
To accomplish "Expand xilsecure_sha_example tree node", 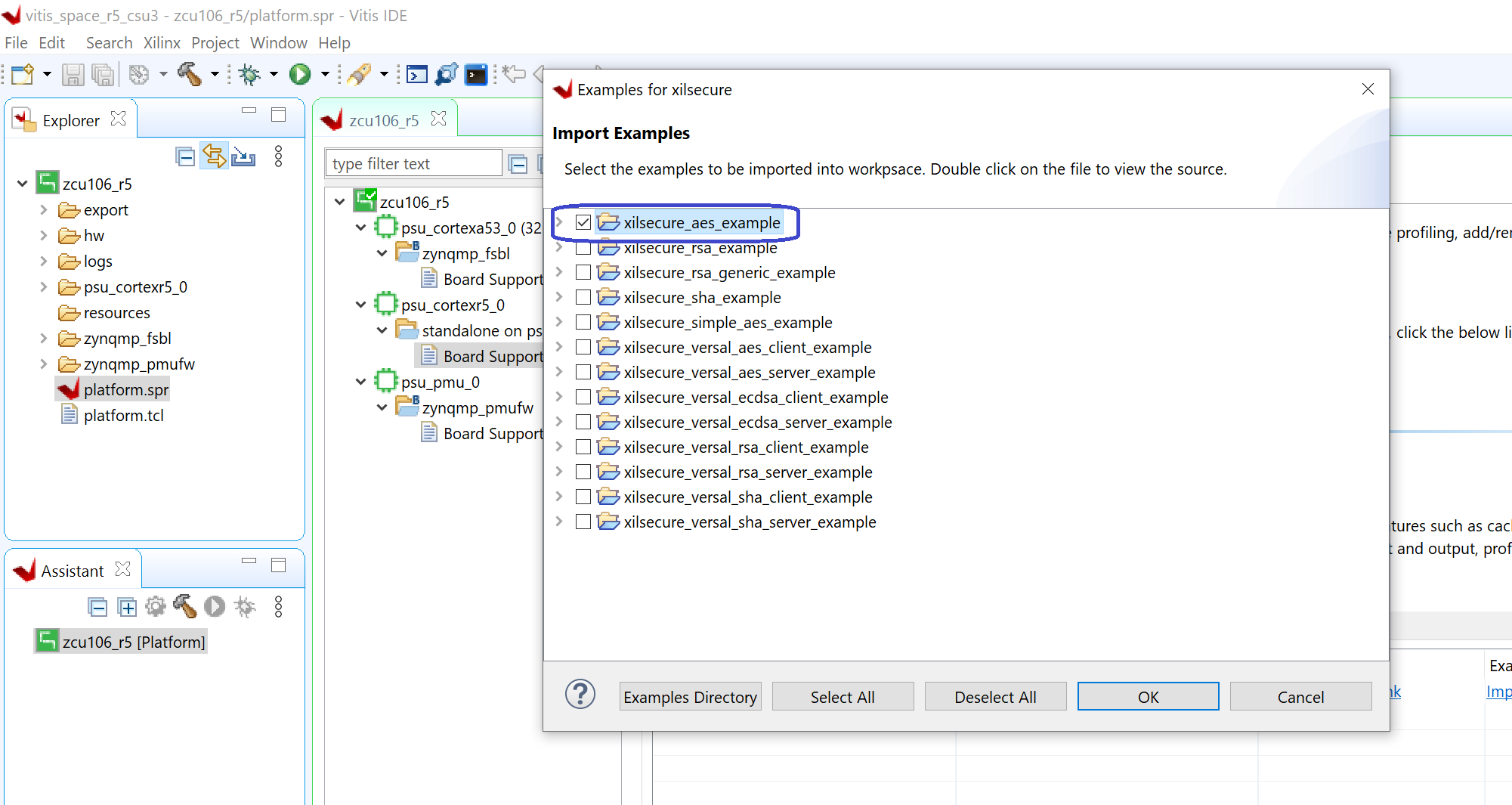I will (x=559, y=297).
